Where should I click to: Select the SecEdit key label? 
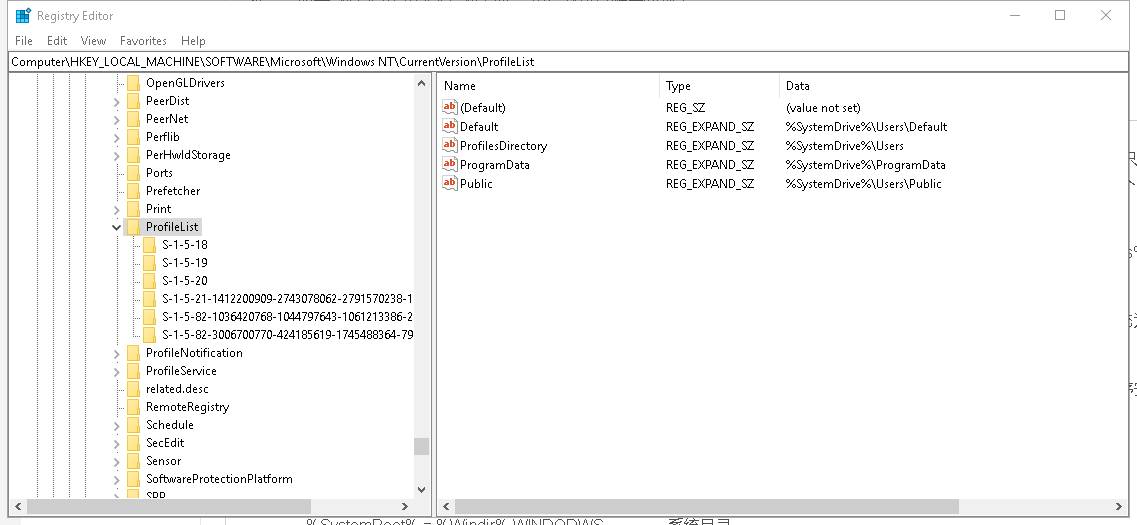[165, 443]
